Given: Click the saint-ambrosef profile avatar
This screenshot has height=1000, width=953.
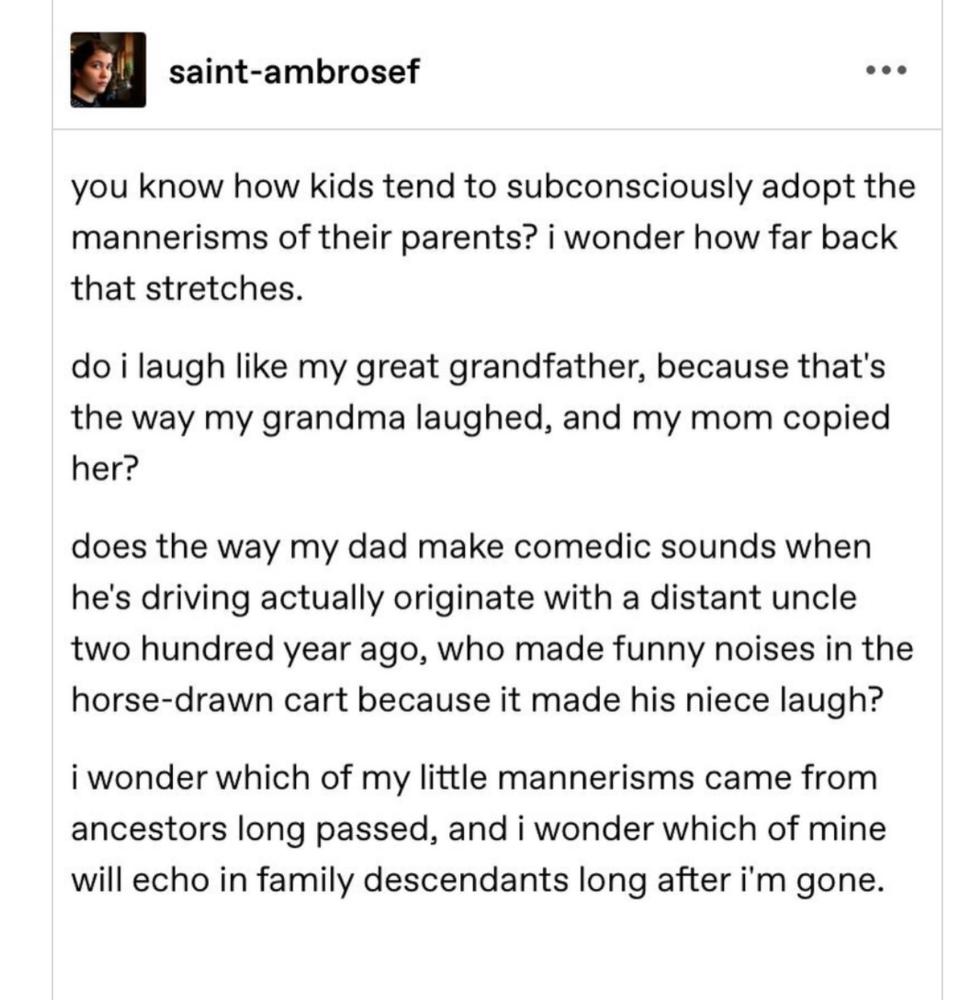Looking at the screenshot, I should coord(108,70).
